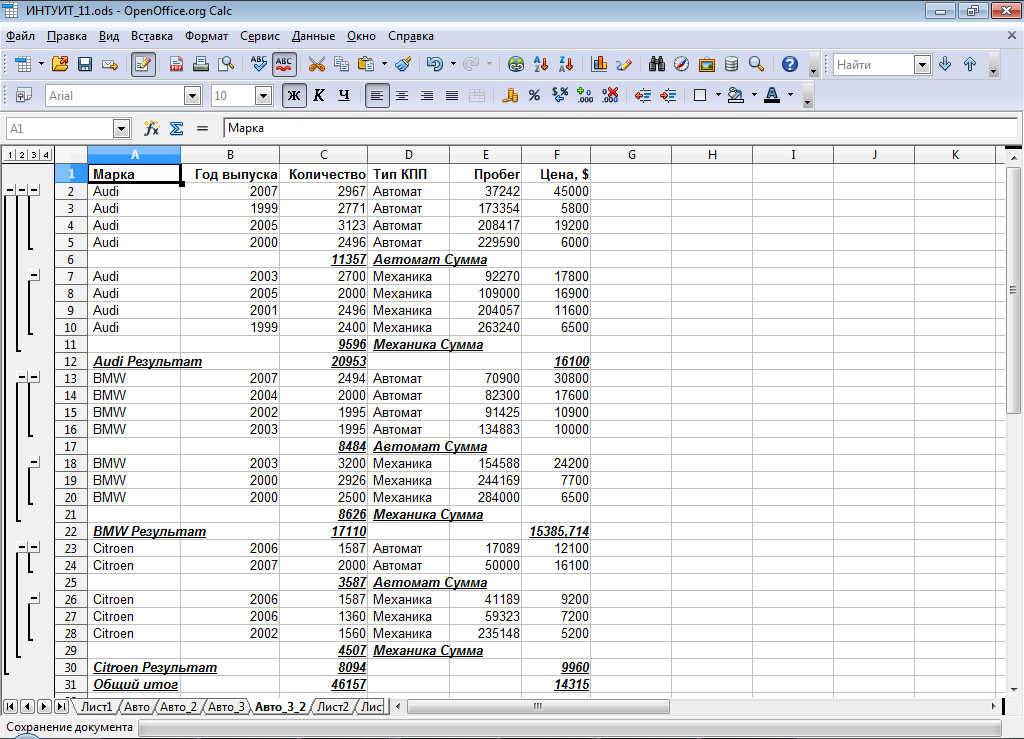Sort the data in ascending order
The width and height of the screenshot is (1024, 739).
541,64
